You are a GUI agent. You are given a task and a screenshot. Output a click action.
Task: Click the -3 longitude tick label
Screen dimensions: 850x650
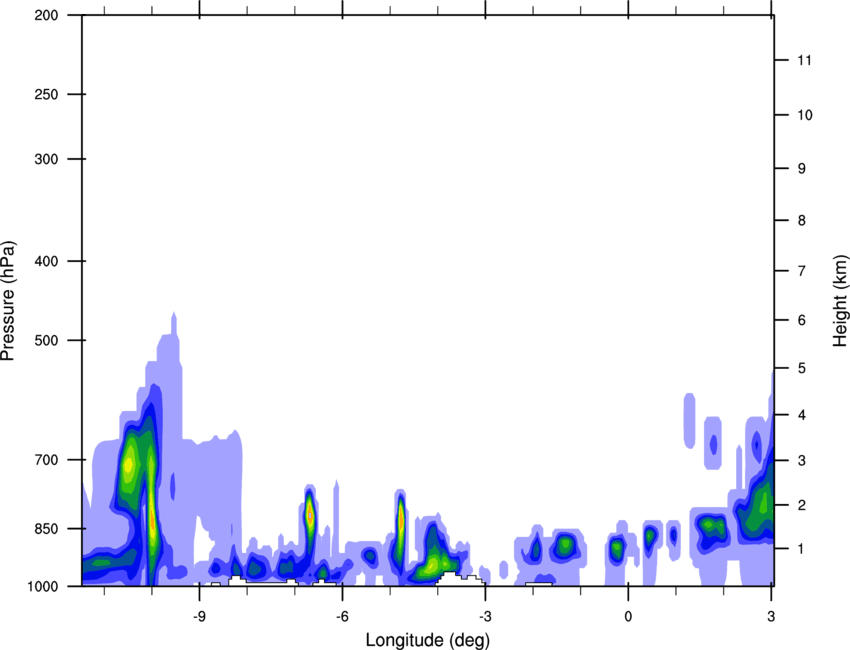[x=485, y=617]
